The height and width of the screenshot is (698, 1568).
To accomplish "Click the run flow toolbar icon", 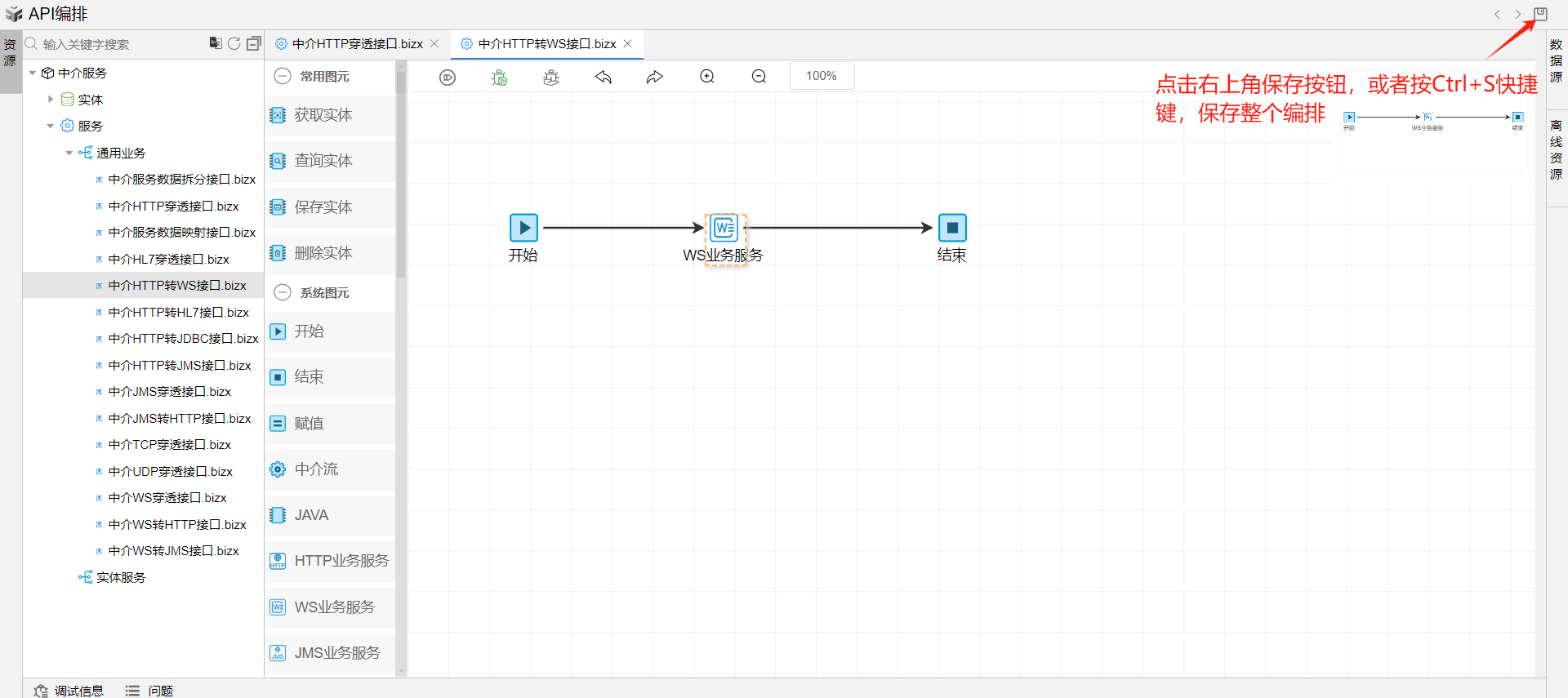I will 448,77.
